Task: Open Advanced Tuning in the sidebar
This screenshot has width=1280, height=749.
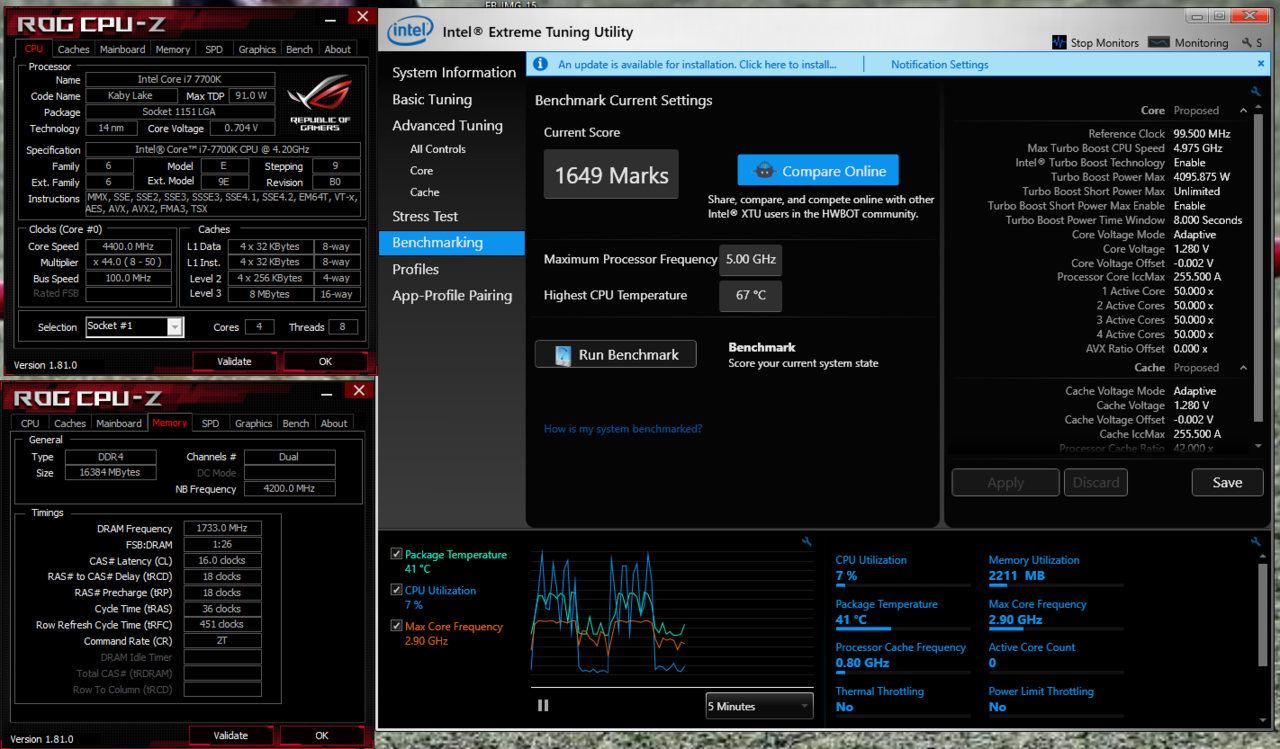Action: 447,126
